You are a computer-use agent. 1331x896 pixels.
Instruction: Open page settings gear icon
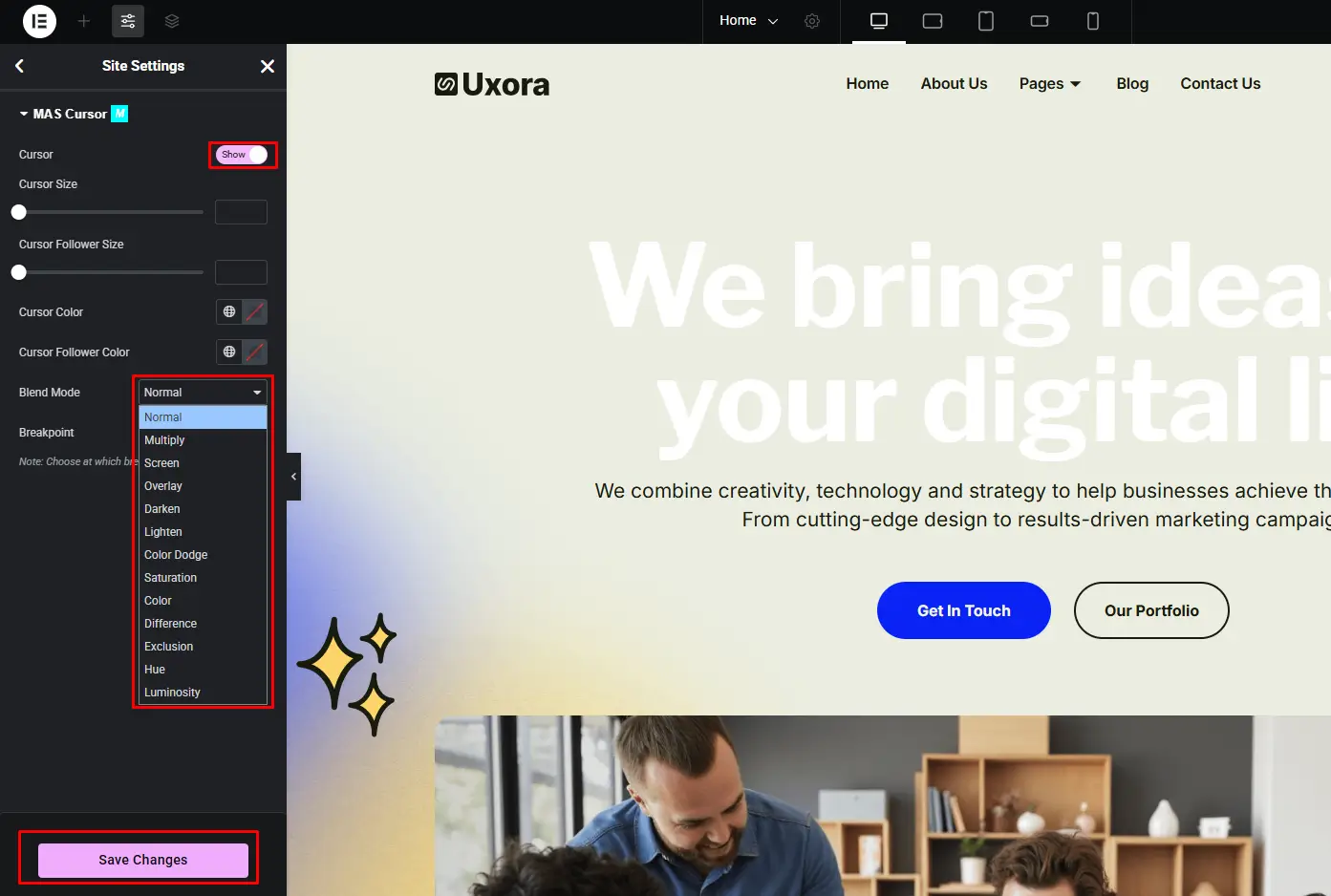tap(812, 21)
